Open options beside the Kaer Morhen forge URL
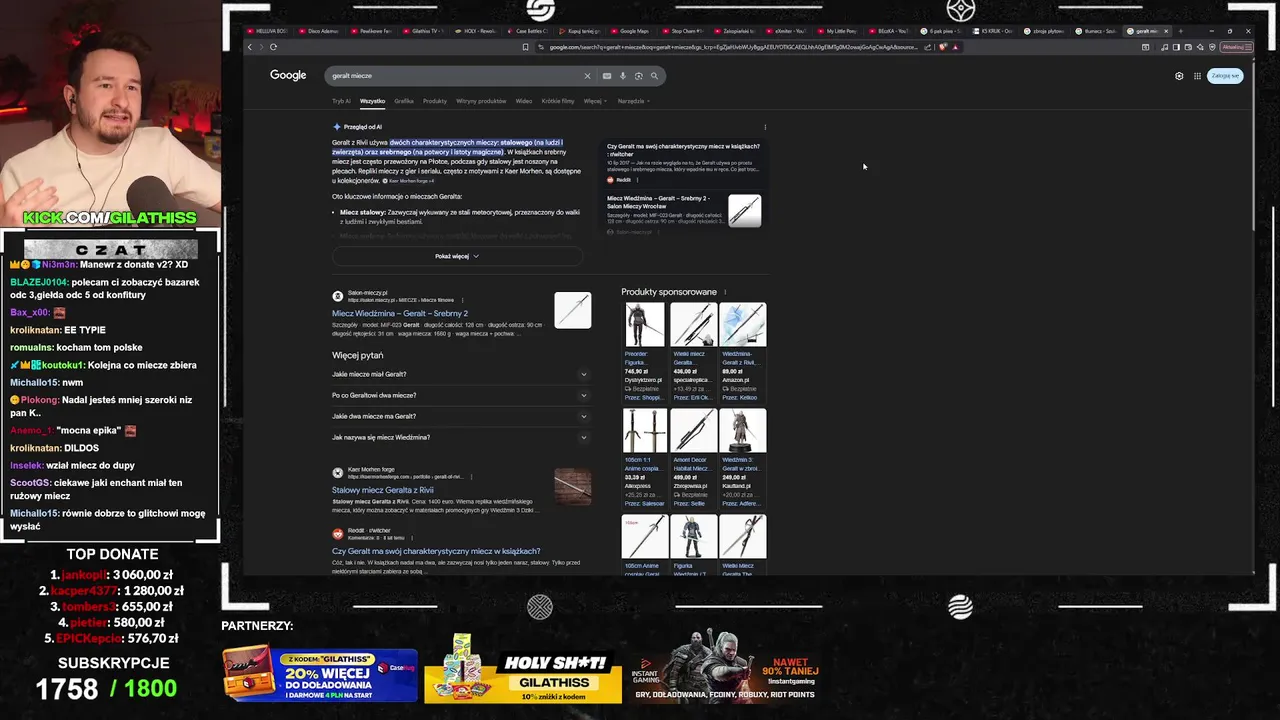This screenshot has height=720, width=1280. [471, 477]
